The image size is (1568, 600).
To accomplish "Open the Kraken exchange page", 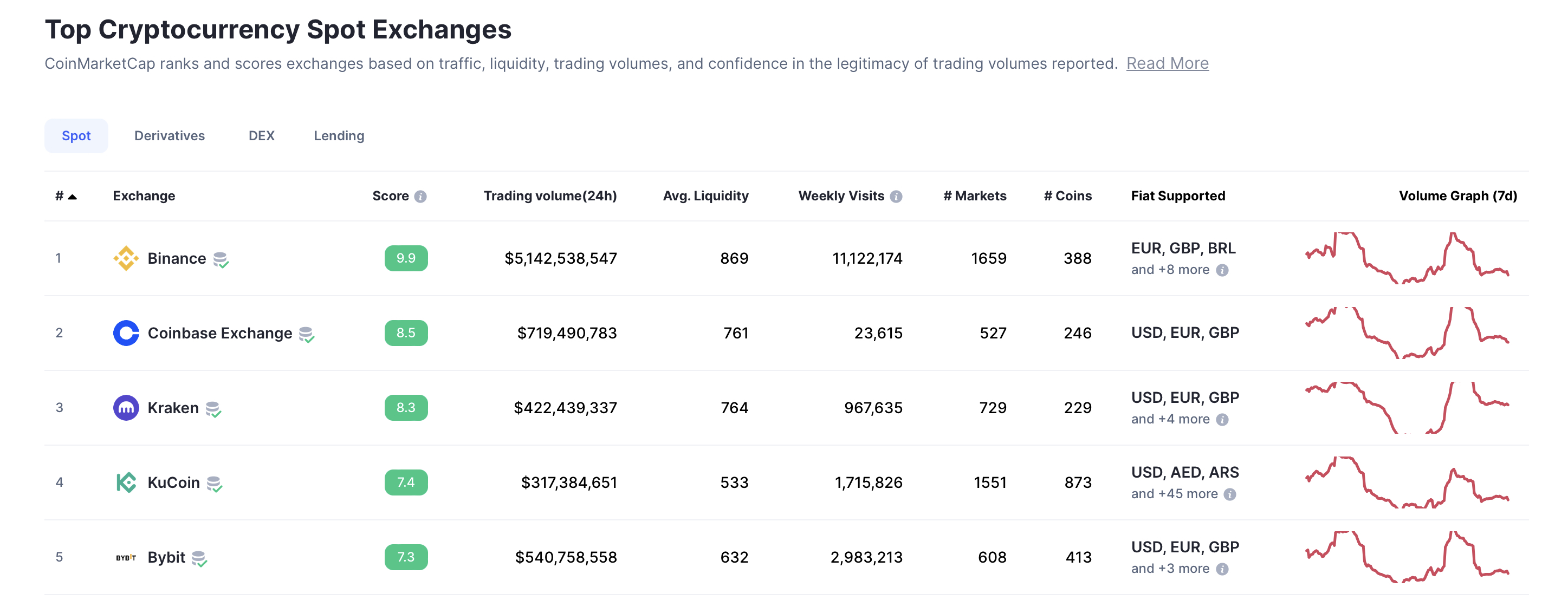I will pyautogui.click(x=173, y=408).
